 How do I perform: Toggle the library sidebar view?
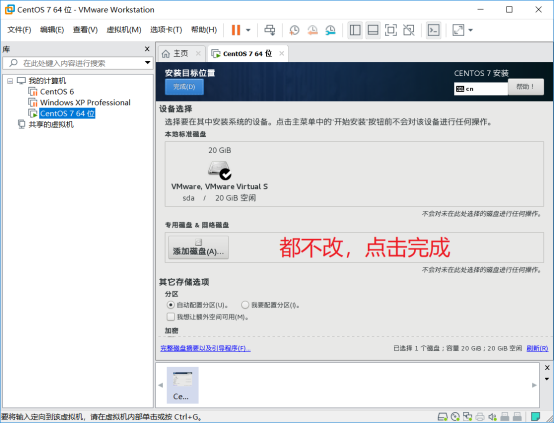point(355,30)
